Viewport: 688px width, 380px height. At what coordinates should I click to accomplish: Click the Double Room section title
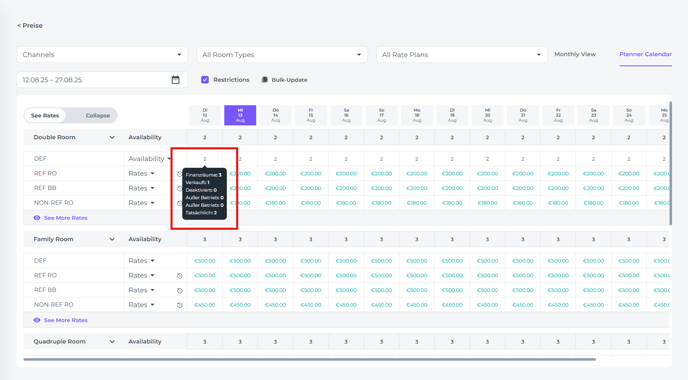[x=54, y=137]
